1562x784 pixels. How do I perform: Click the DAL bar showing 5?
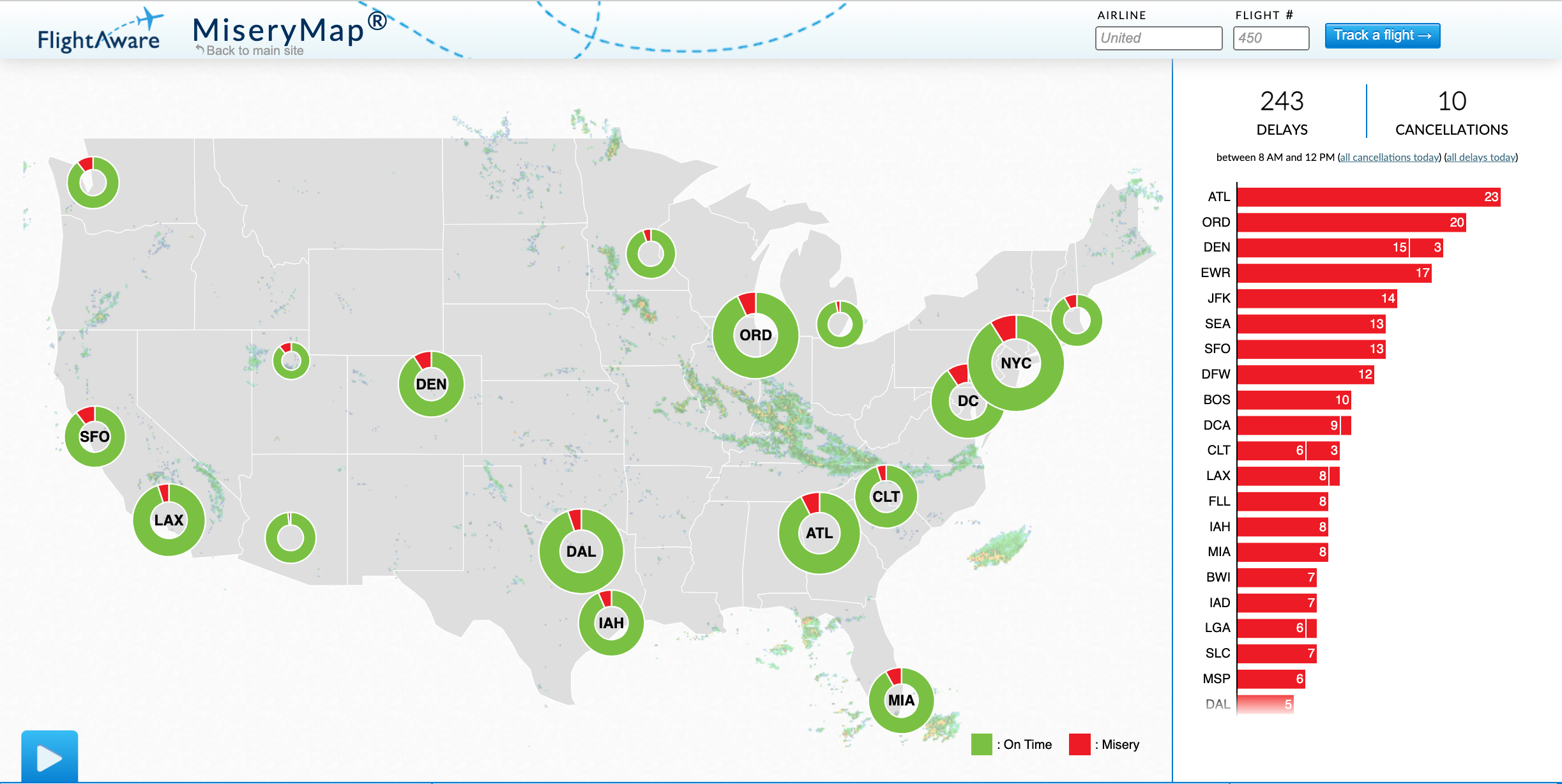pos(1266,705)
